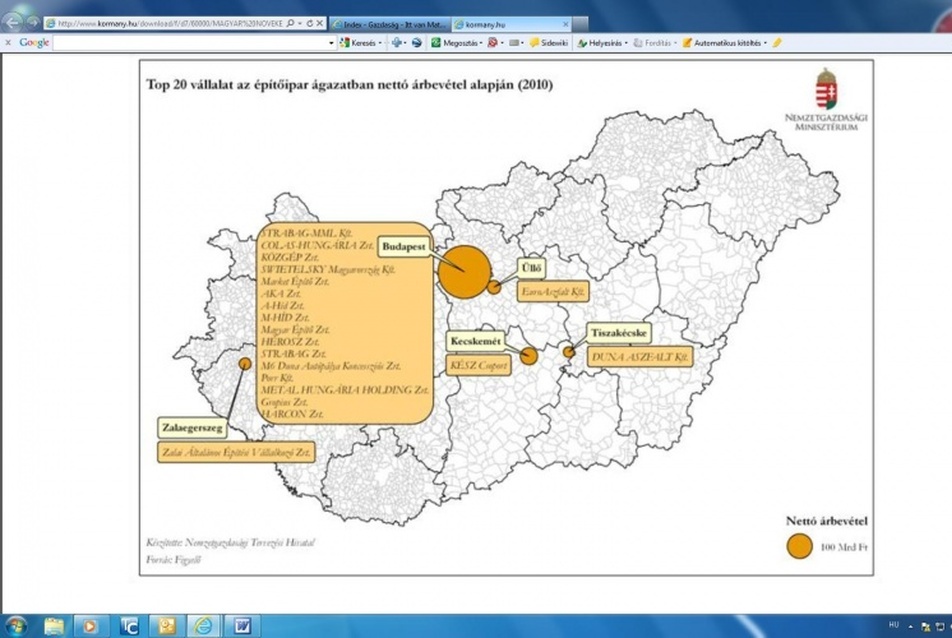Open Windows Media Player from the taskbar
This screenshot has height=638, width=952.
90,626
